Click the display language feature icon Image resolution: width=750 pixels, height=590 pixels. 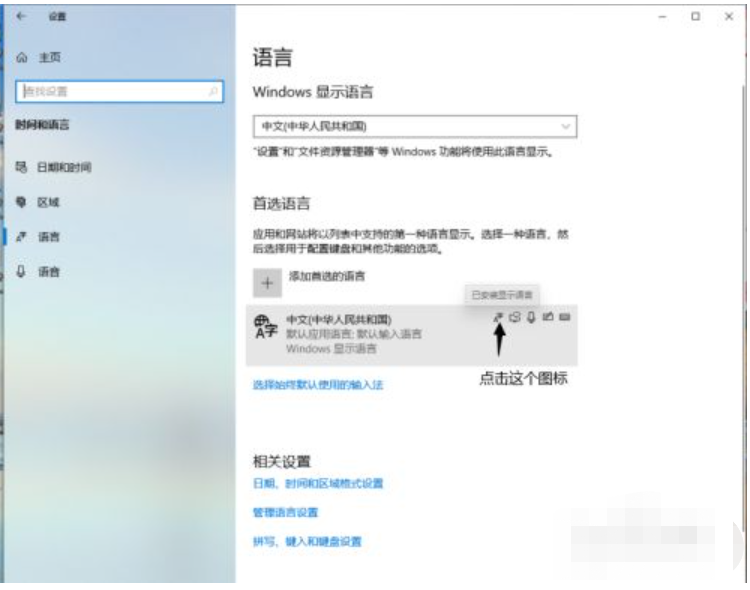(498, 317)
